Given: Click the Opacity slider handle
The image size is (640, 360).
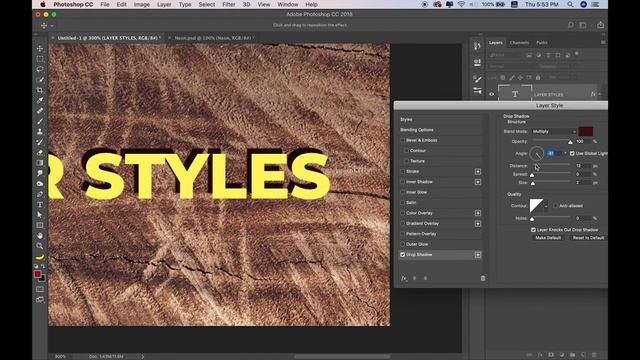Looking at the screenshot, I should tap(570, 142).
